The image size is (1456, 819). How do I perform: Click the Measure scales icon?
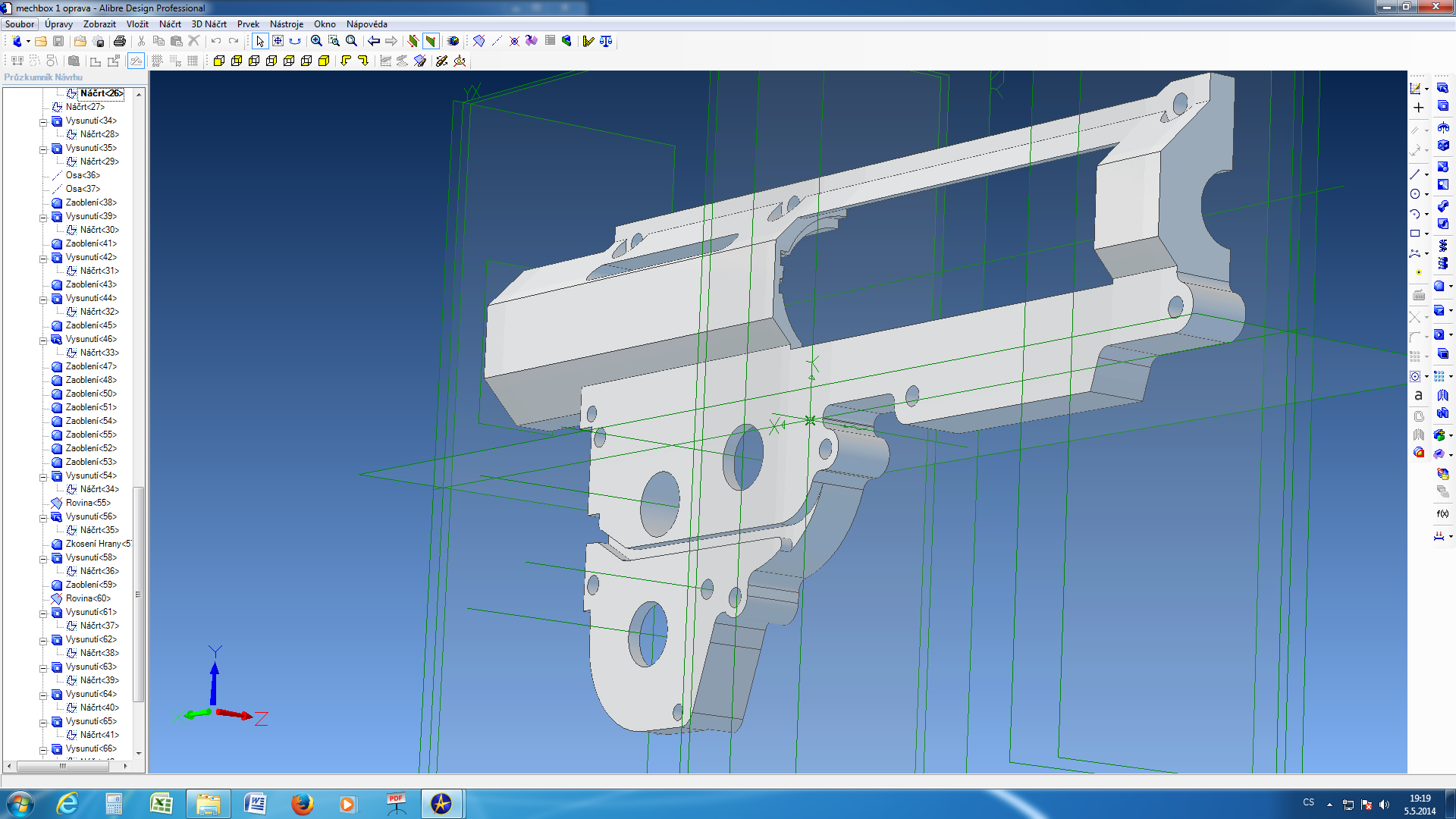point(606,41)
